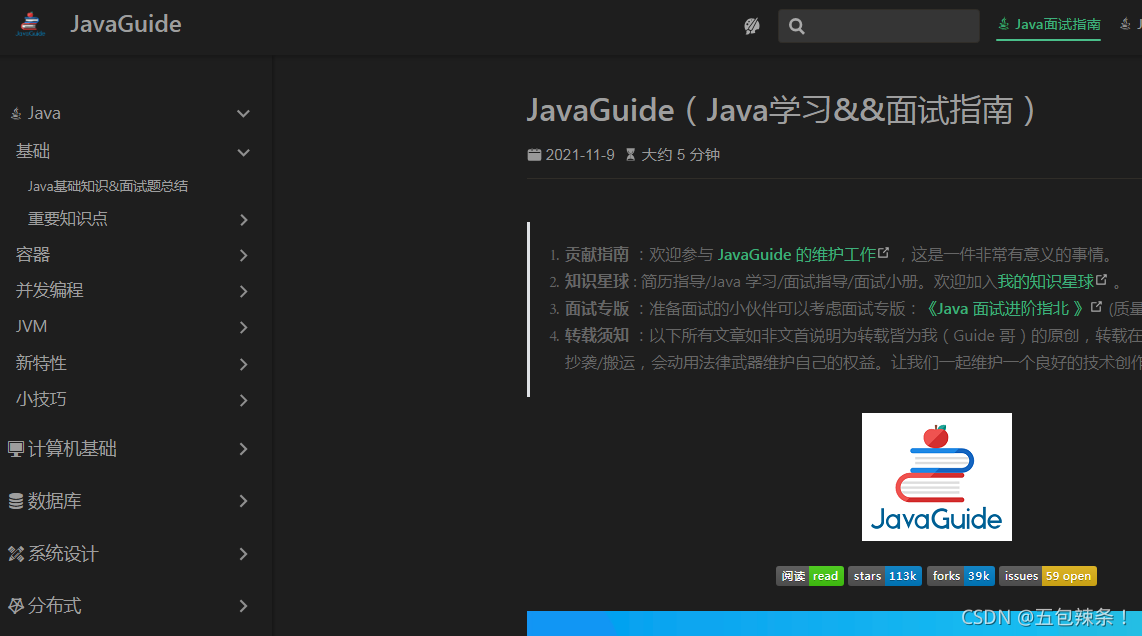Open Java基础知识&面试题总结 page
The image size is (1142, 636).
108,186
